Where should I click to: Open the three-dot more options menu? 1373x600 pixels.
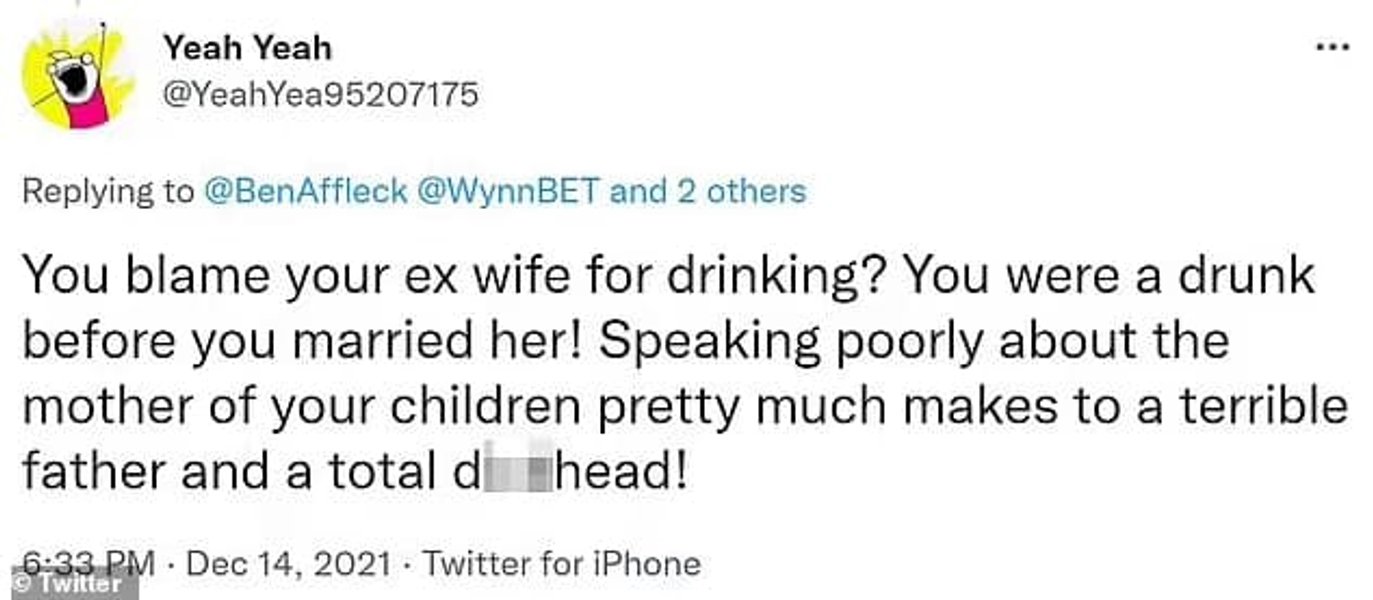[x=1331, y=48]
